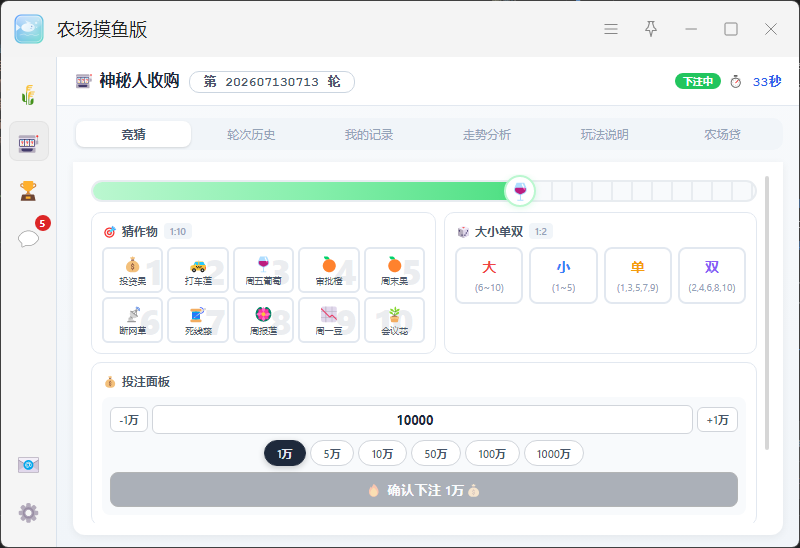Open the trophy leaderboard in sidebar

pyautogui.click(x=29, y=190)
